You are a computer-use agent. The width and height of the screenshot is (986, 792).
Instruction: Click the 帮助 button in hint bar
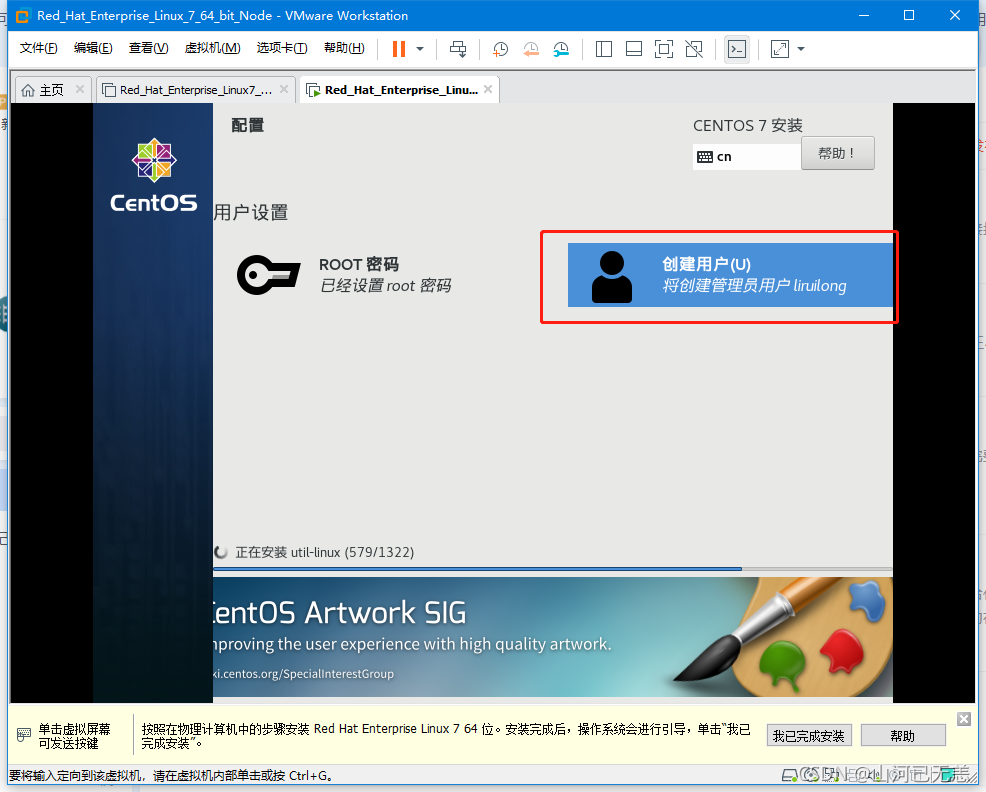pyautogui.click(x=903, y=735)
